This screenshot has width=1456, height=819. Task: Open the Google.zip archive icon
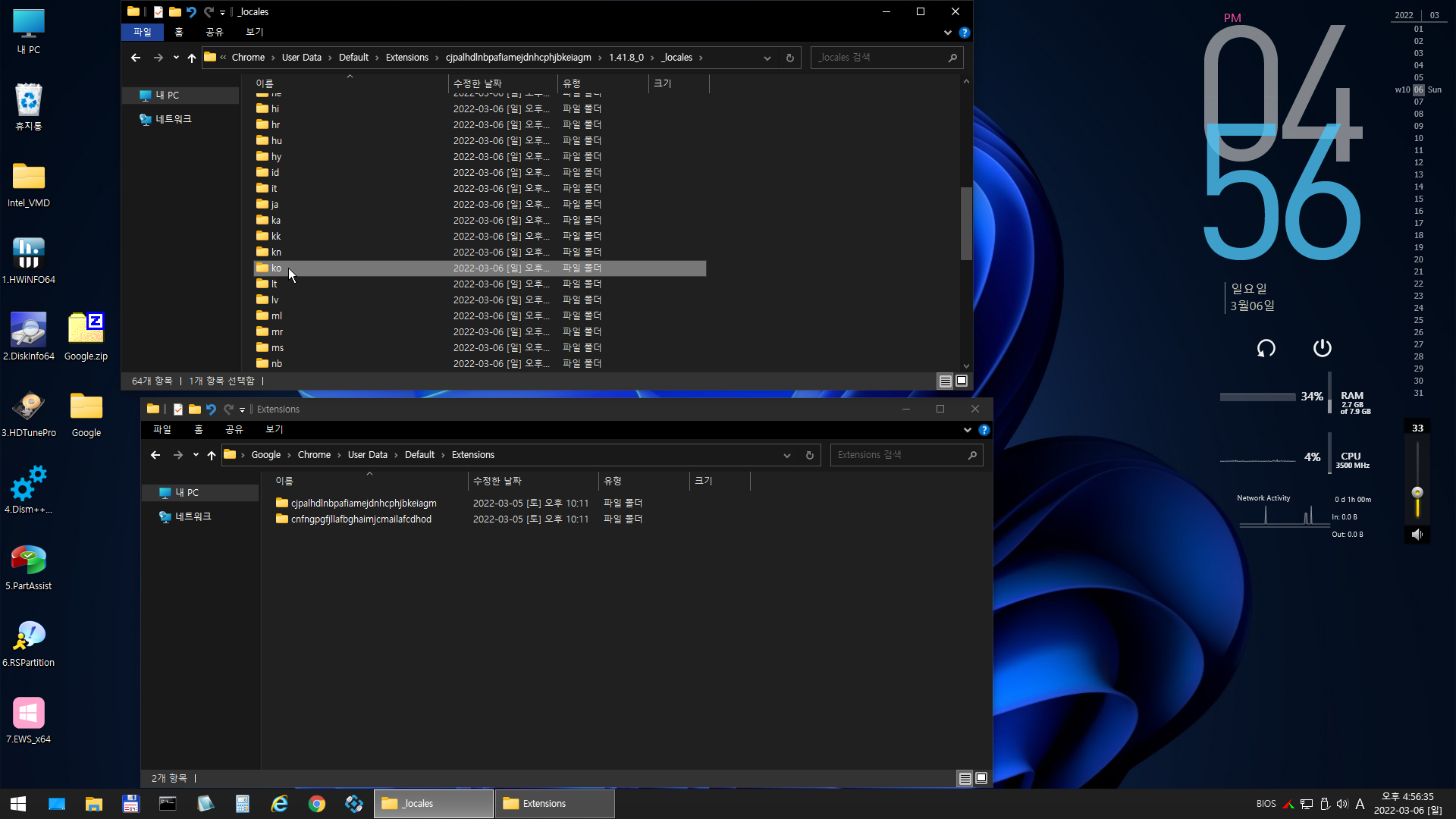pyautogui.click(x=86, y=337)
